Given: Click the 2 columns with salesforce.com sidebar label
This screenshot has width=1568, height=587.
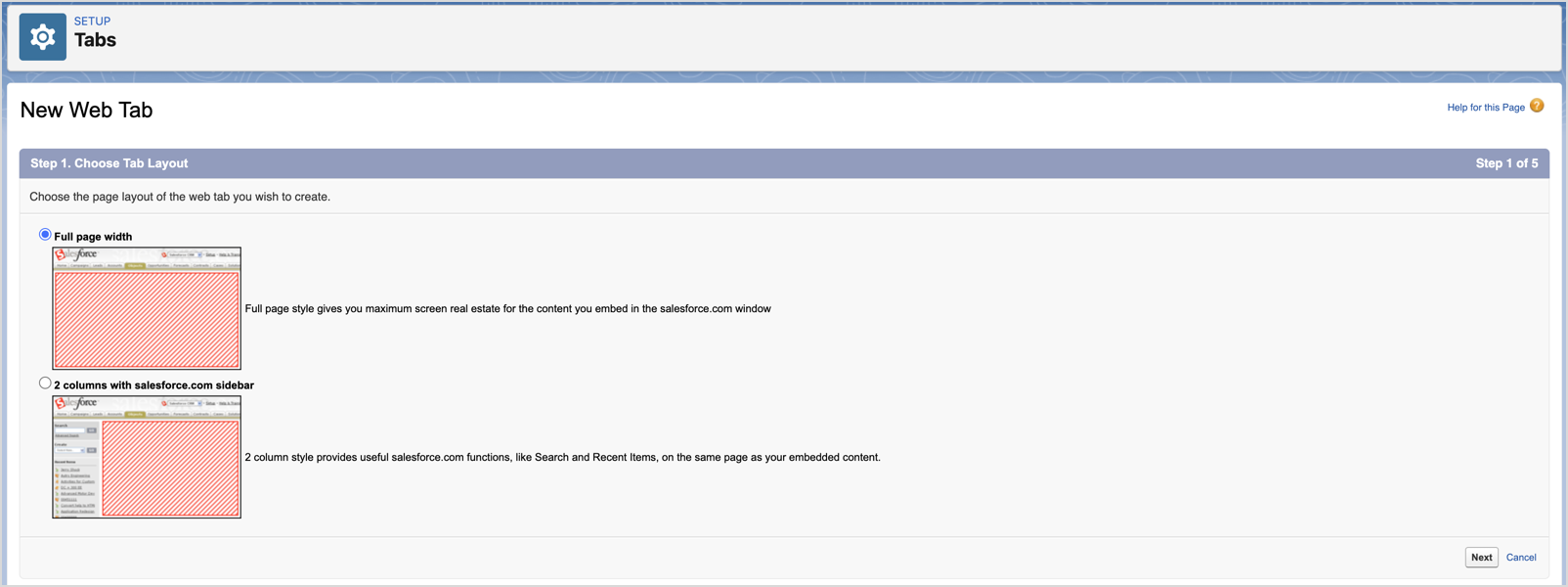Looking at the screenshot, I should pos(153,385).
